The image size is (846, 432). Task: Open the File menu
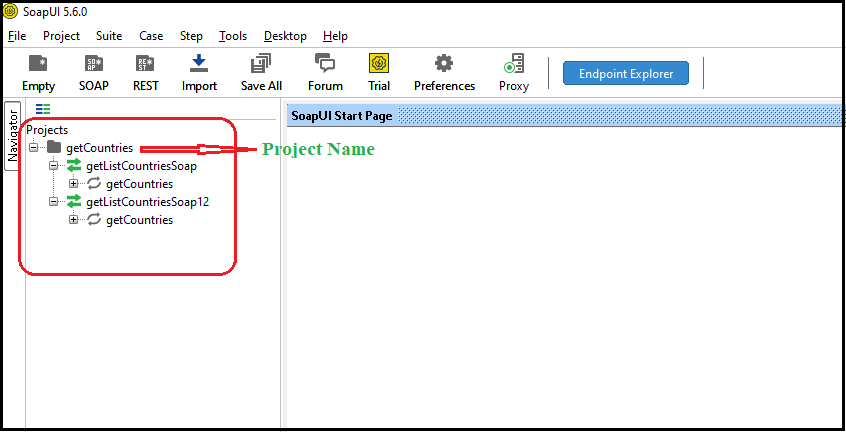pyautogui.click(x=17, y=36)
